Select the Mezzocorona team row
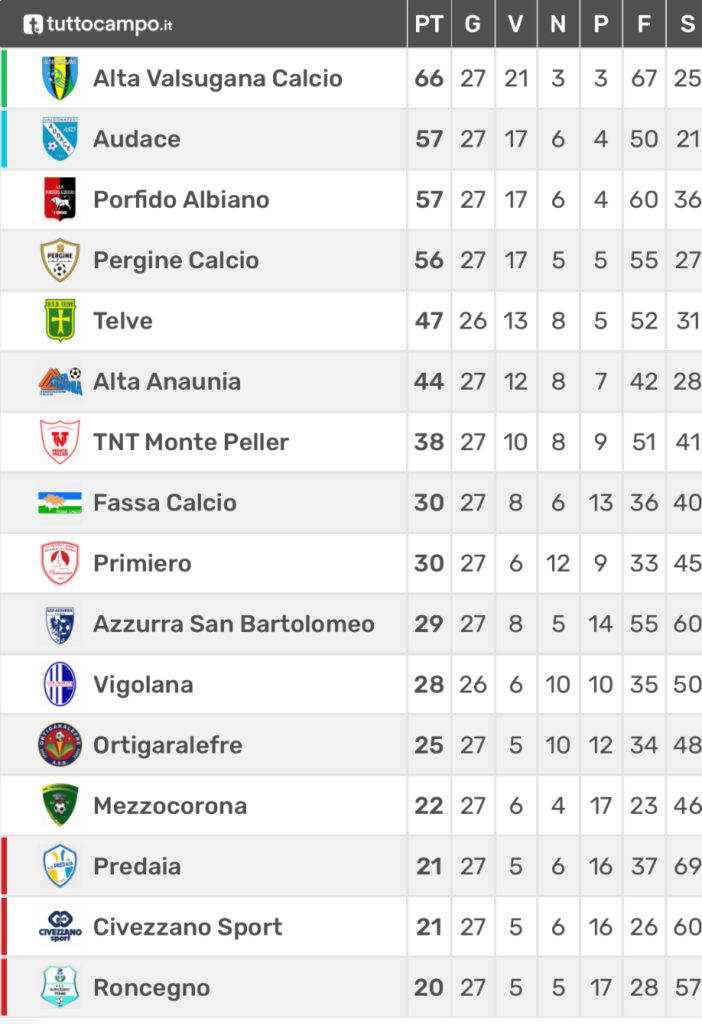This screenshot has width=702, height=1024. coord(351,805)
